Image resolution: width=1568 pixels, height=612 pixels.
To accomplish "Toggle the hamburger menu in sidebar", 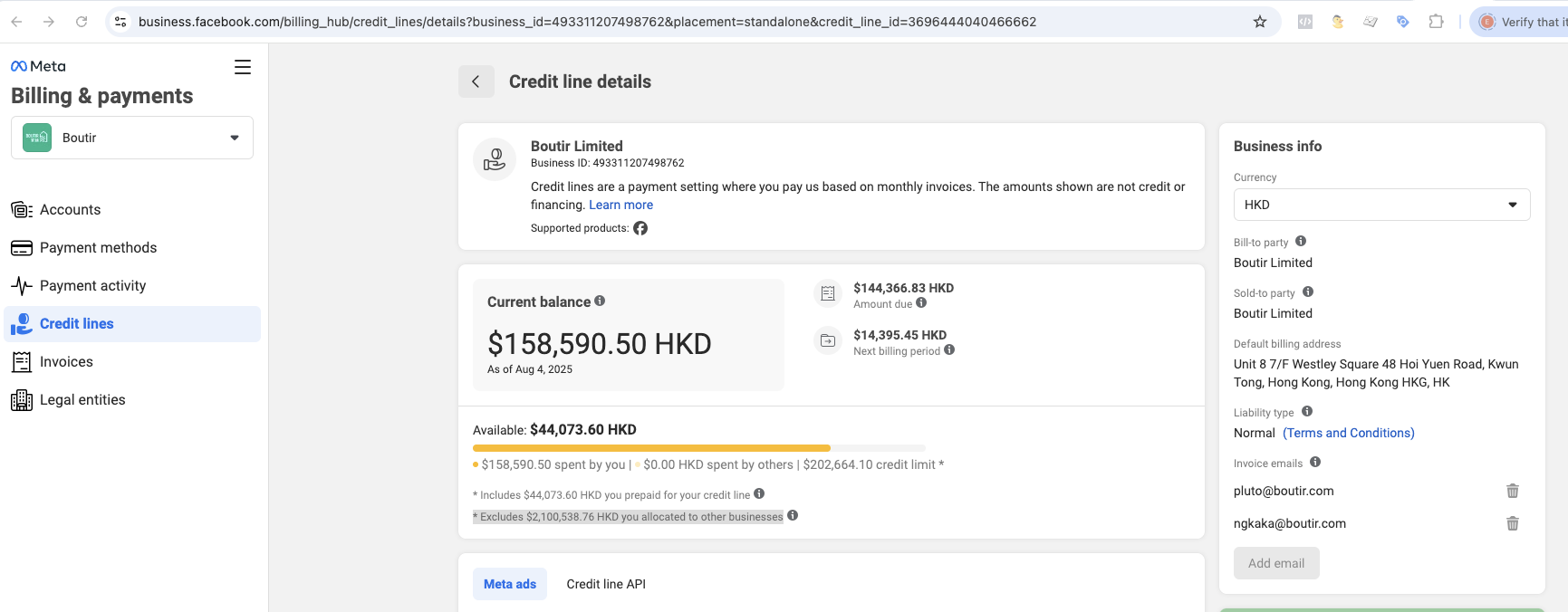I will [x=243, y=67].
